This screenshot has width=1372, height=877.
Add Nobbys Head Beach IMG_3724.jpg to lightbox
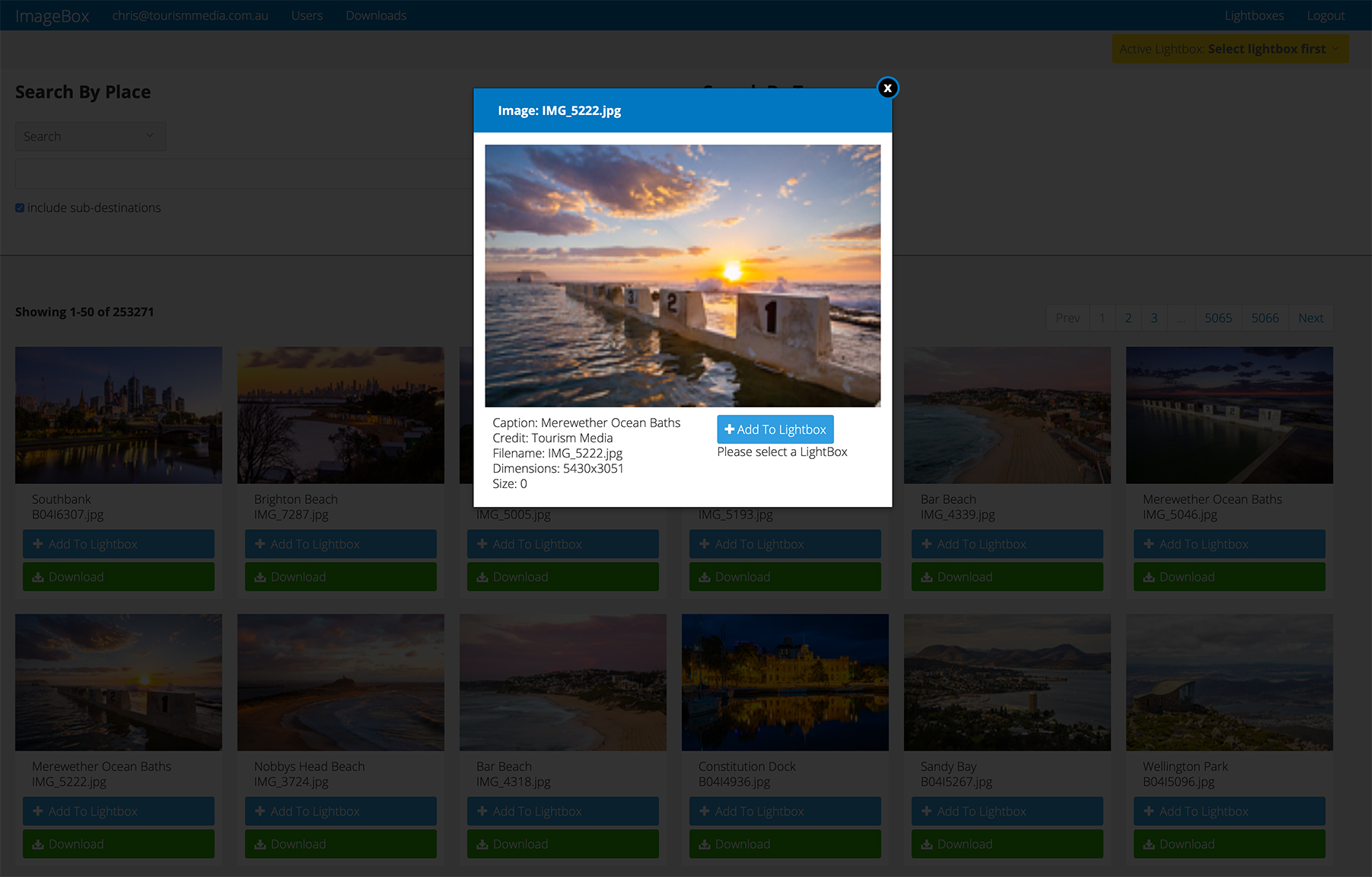point(341,812)
